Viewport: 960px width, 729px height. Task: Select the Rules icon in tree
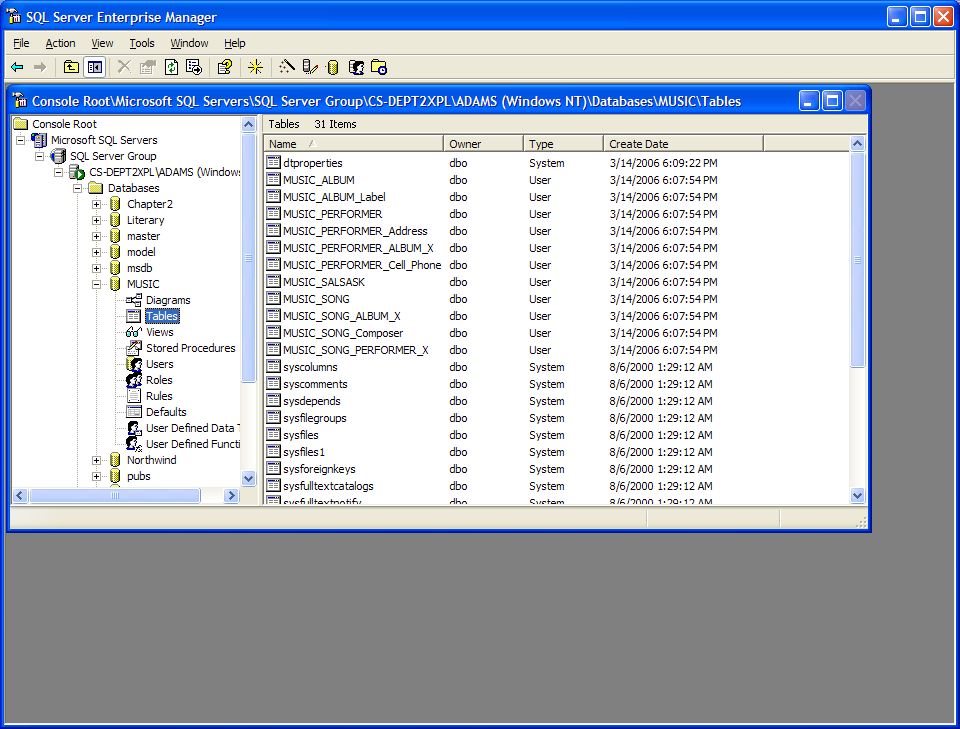click(133, 395)
